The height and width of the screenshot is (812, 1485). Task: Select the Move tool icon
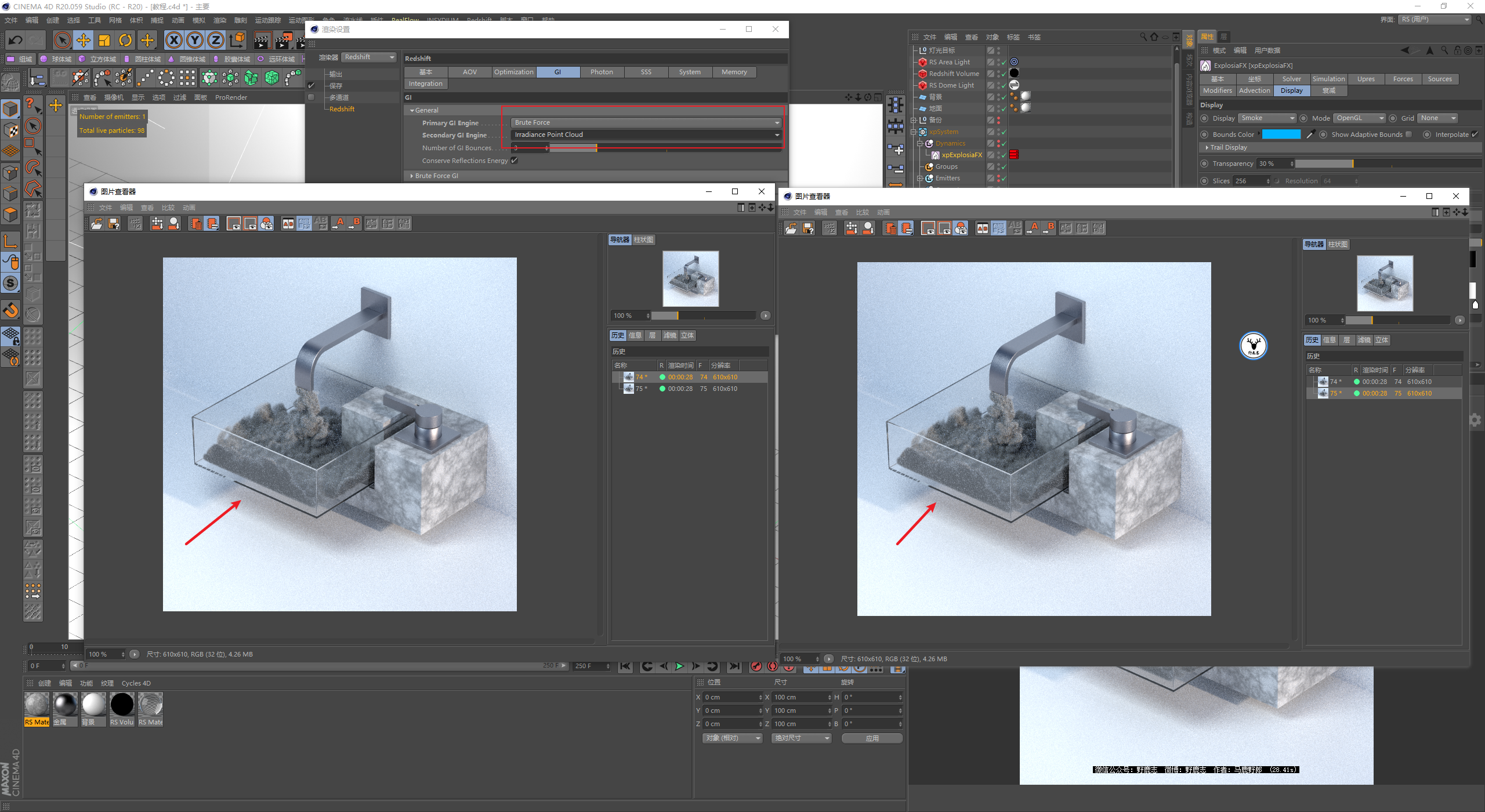tap(84, 40)
